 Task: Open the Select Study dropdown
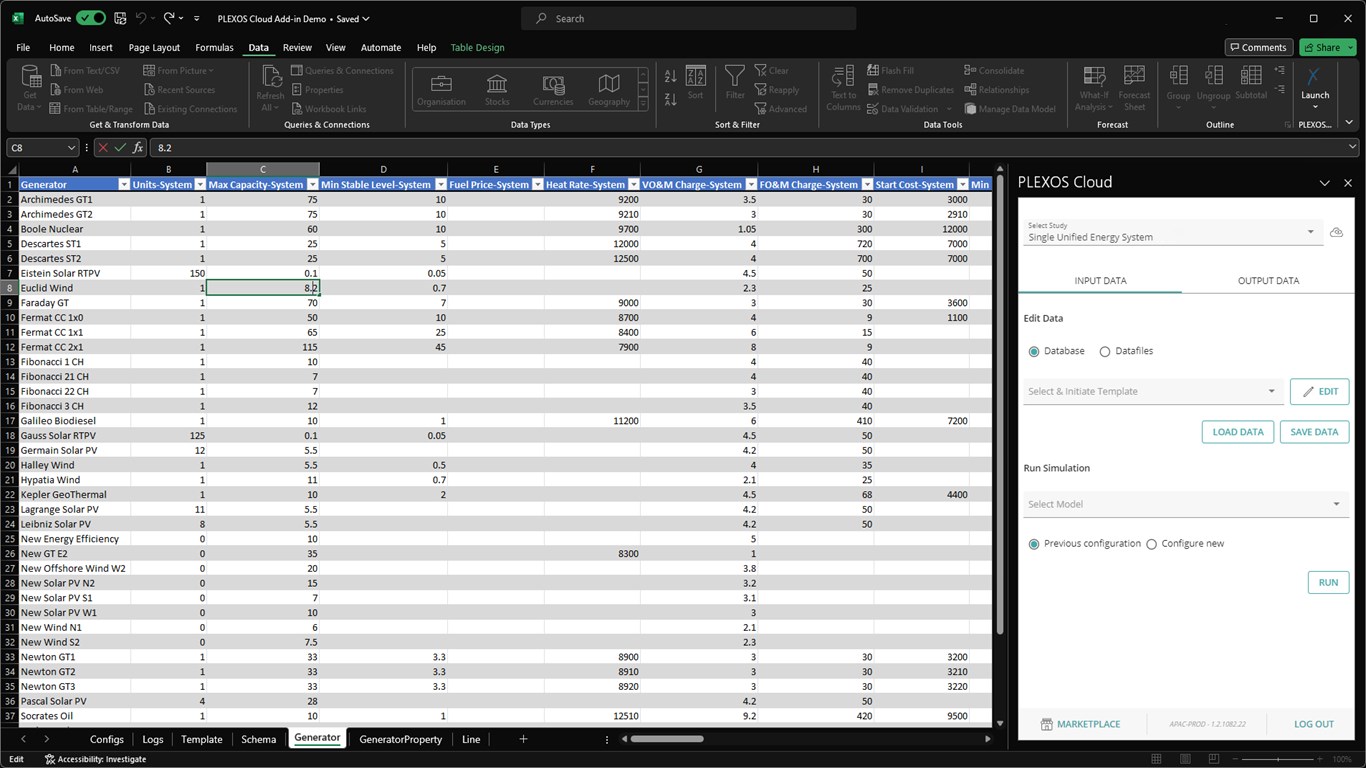1171,232
